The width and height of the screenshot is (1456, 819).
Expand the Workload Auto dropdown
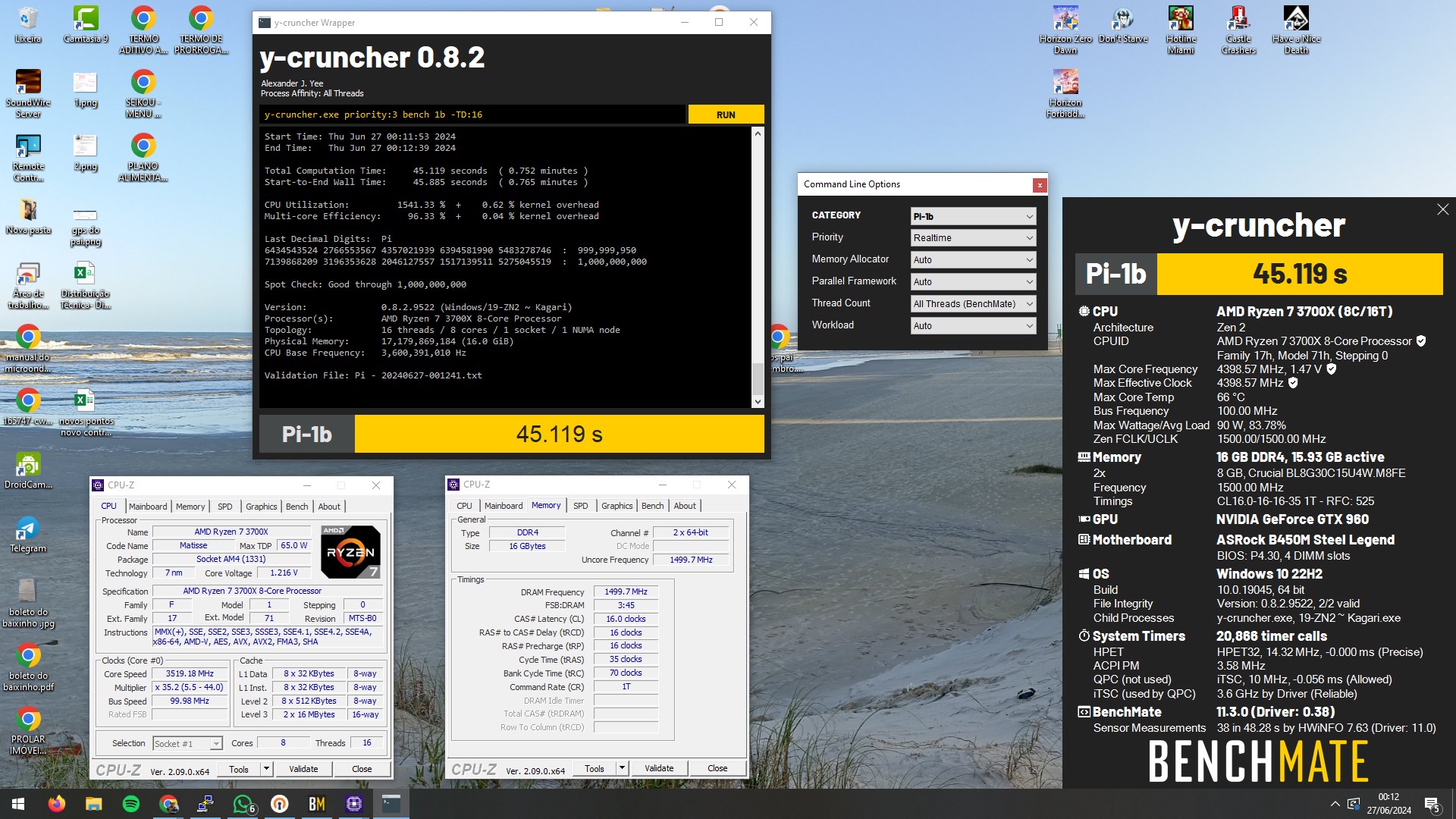[x=973, y=325]
